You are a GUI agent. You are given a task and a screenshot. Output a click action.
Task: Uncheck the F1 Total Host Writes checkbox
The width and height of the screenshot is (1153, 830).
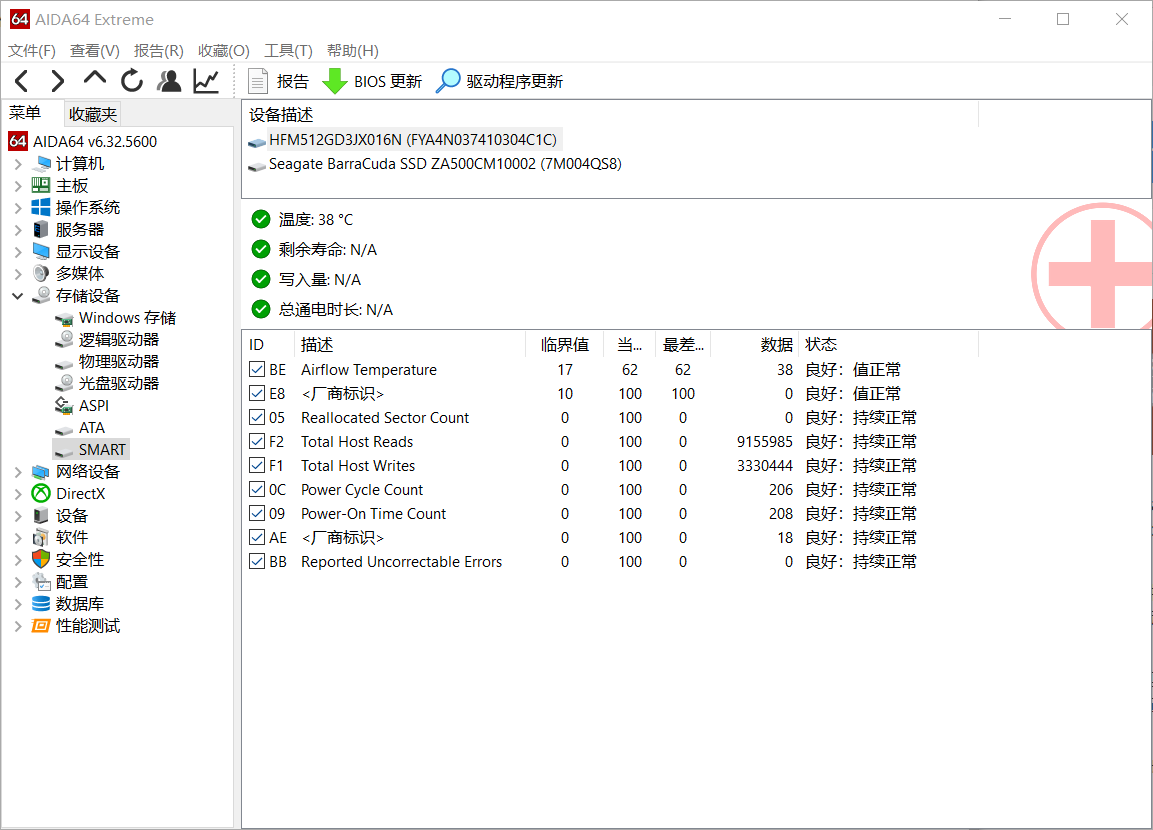coord(257,465)
